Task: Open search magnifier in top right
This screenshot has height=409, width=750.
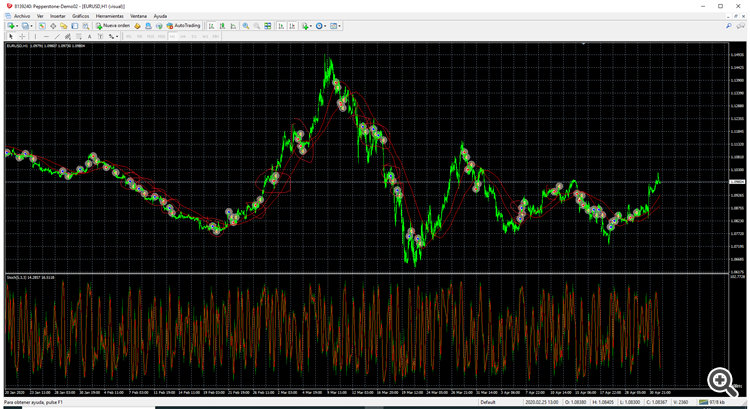Action: point(728,26)
